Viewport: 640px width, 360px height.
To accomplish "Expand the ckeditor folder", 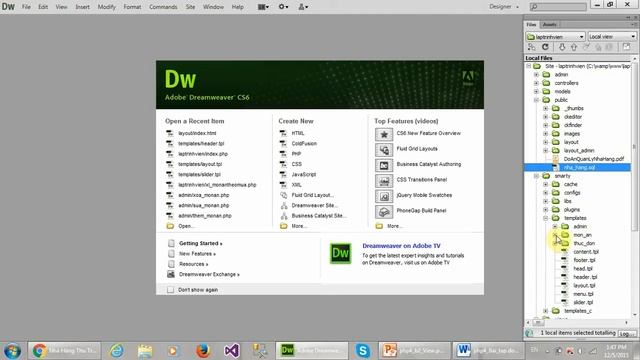I will [x=546, y=117].
